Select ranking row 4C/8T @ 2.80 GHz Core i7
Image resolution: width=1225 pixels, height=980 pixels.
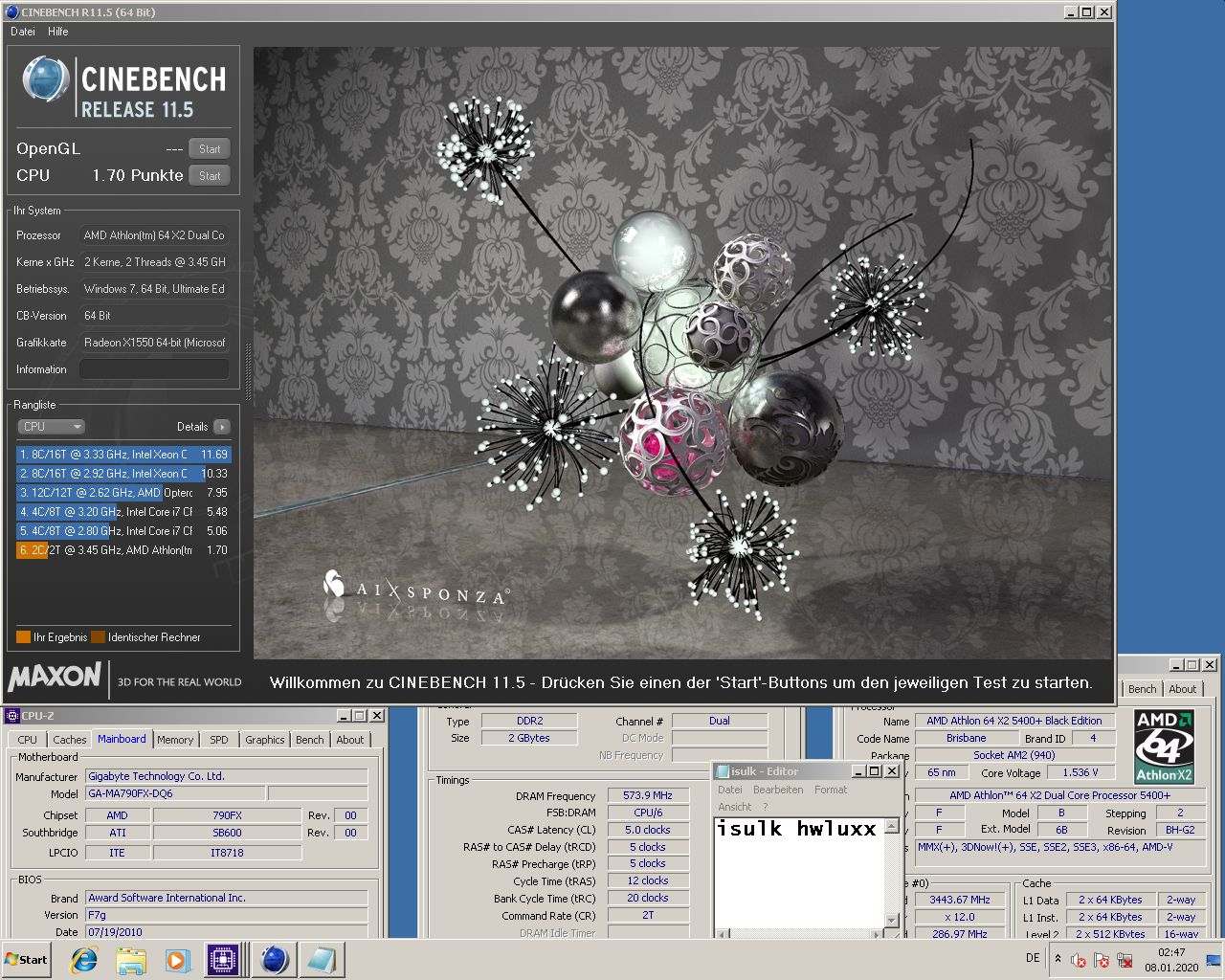(x=123, y=531)
